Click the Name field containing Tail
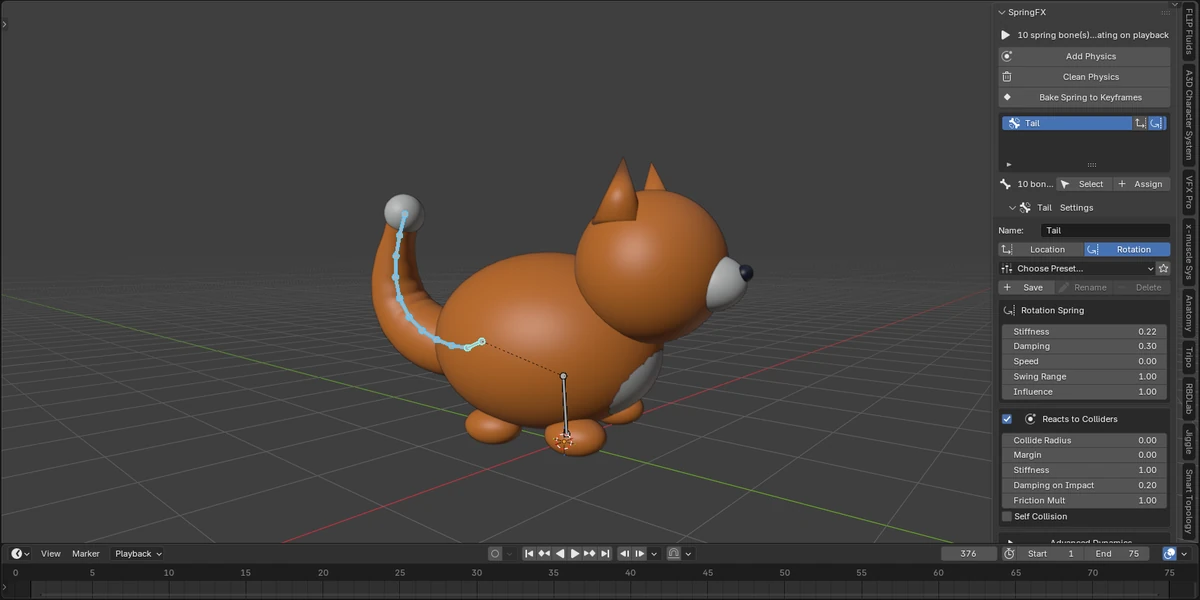 (1105, 230)
